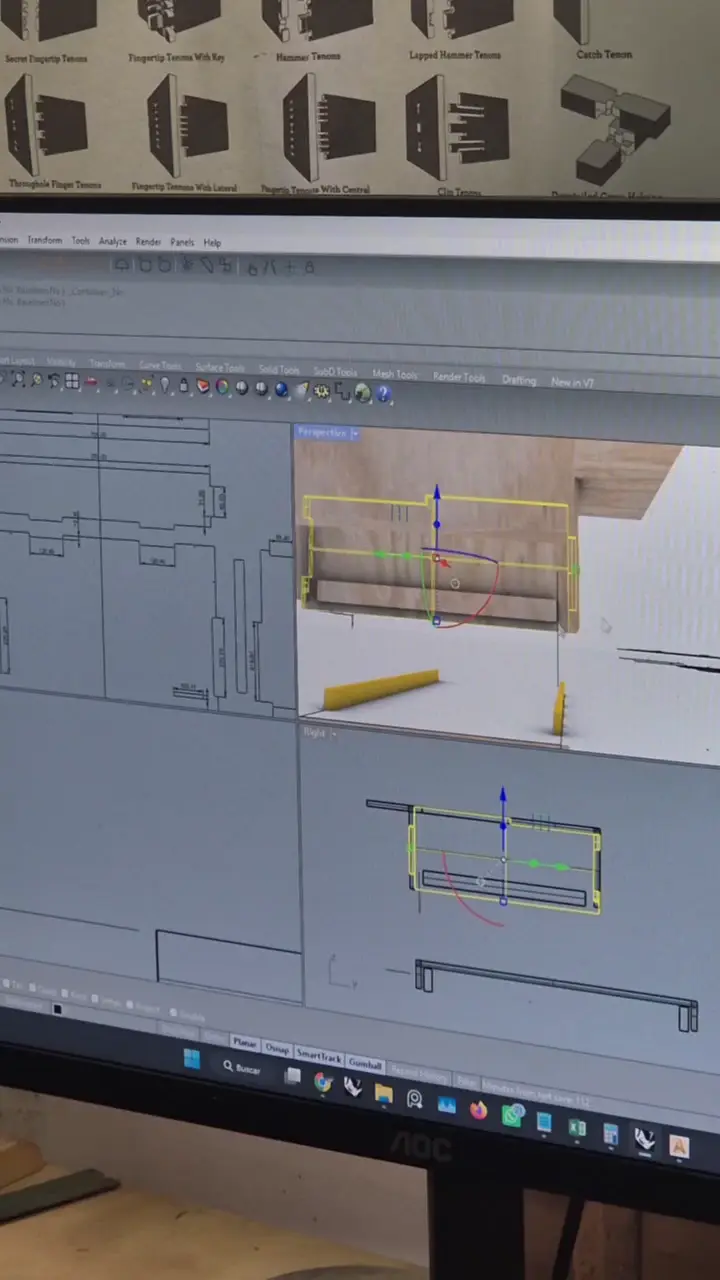Viewport: 720px width, 1280px height.
Task: Open Calculator from the taskbar
Action: (610, 1133)
